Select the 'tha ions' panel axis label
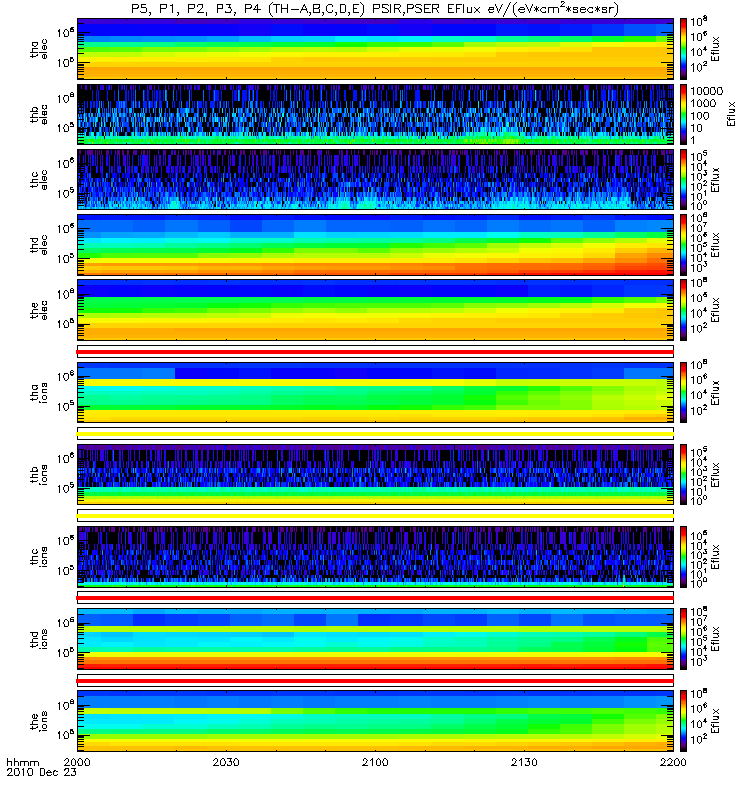 coord(39,393)
